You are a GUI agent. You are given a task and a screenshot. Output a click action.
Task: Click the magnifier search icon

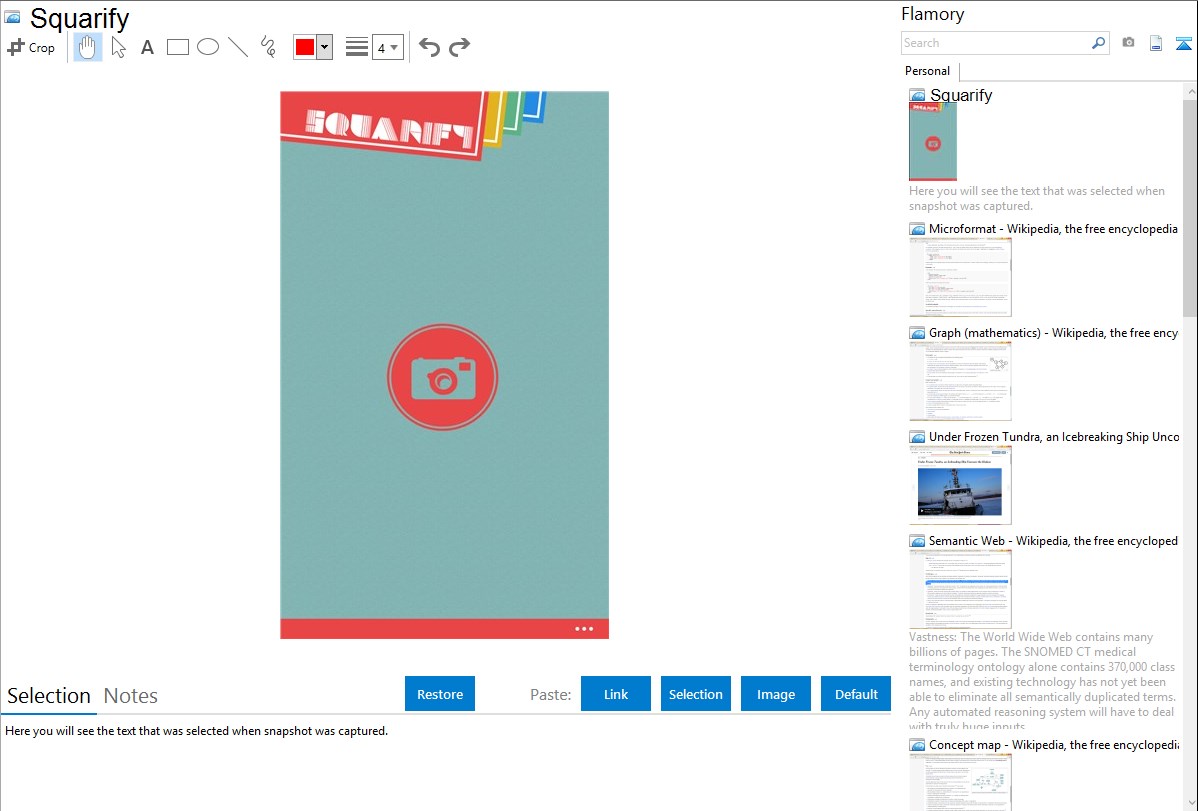pyautogui.click(x=1098, y=43)
